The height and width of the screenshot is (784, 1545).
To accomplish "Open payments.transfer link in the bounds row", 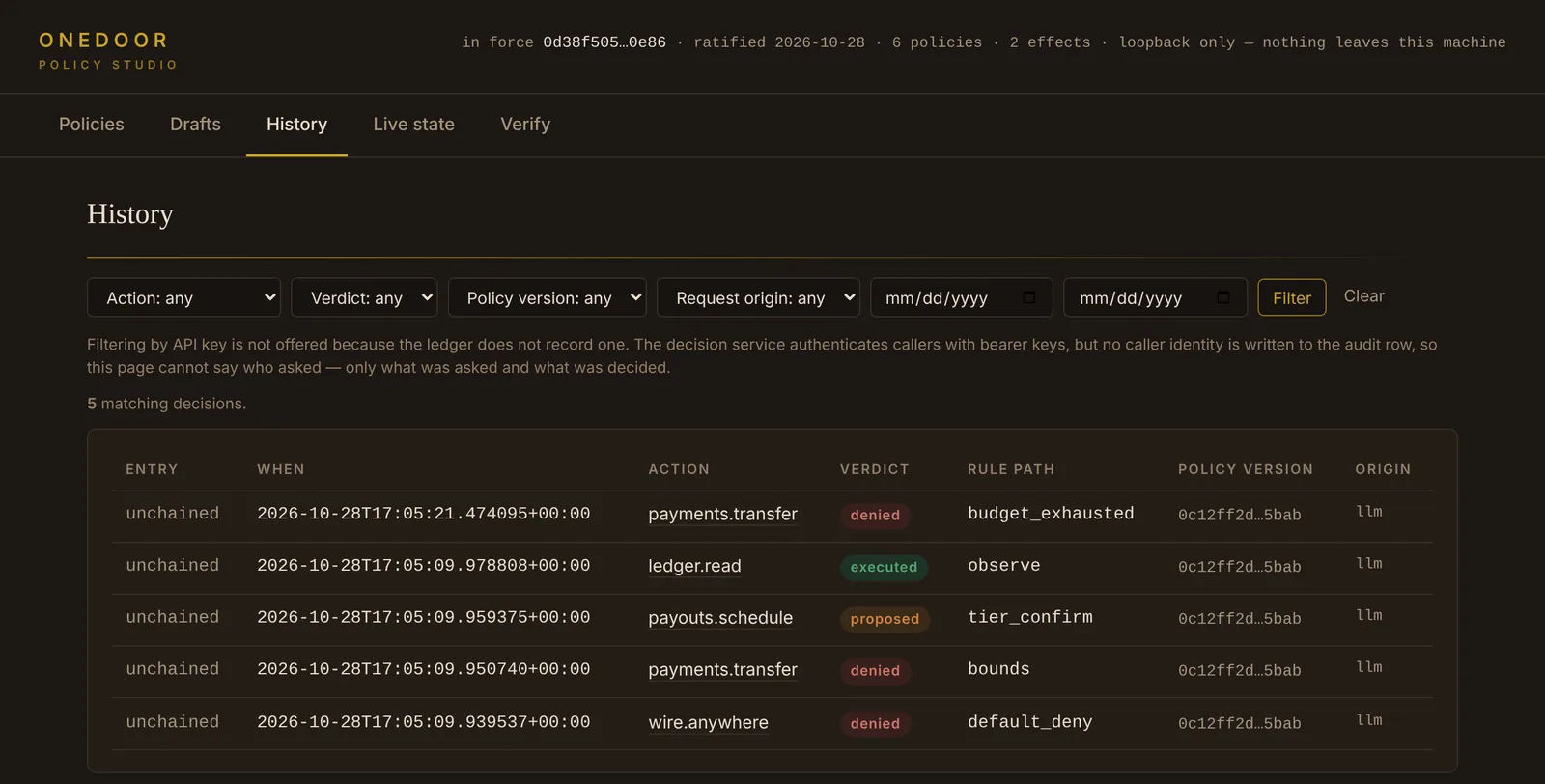I will 722,670.
